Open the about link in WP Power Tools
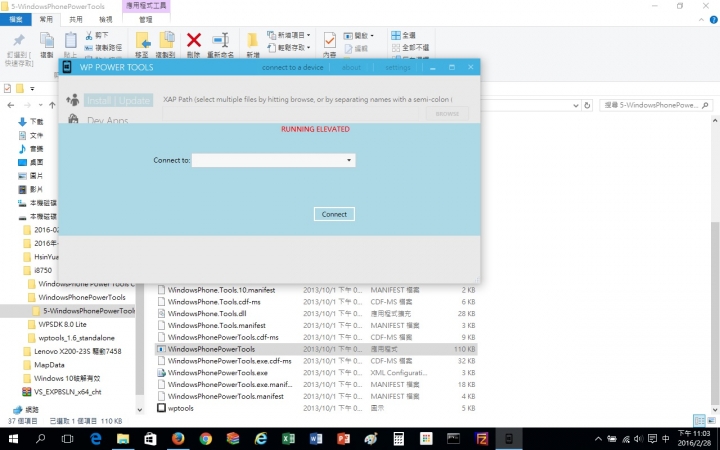The width and height of the screenshot is (720, 450). click(351, 68)
